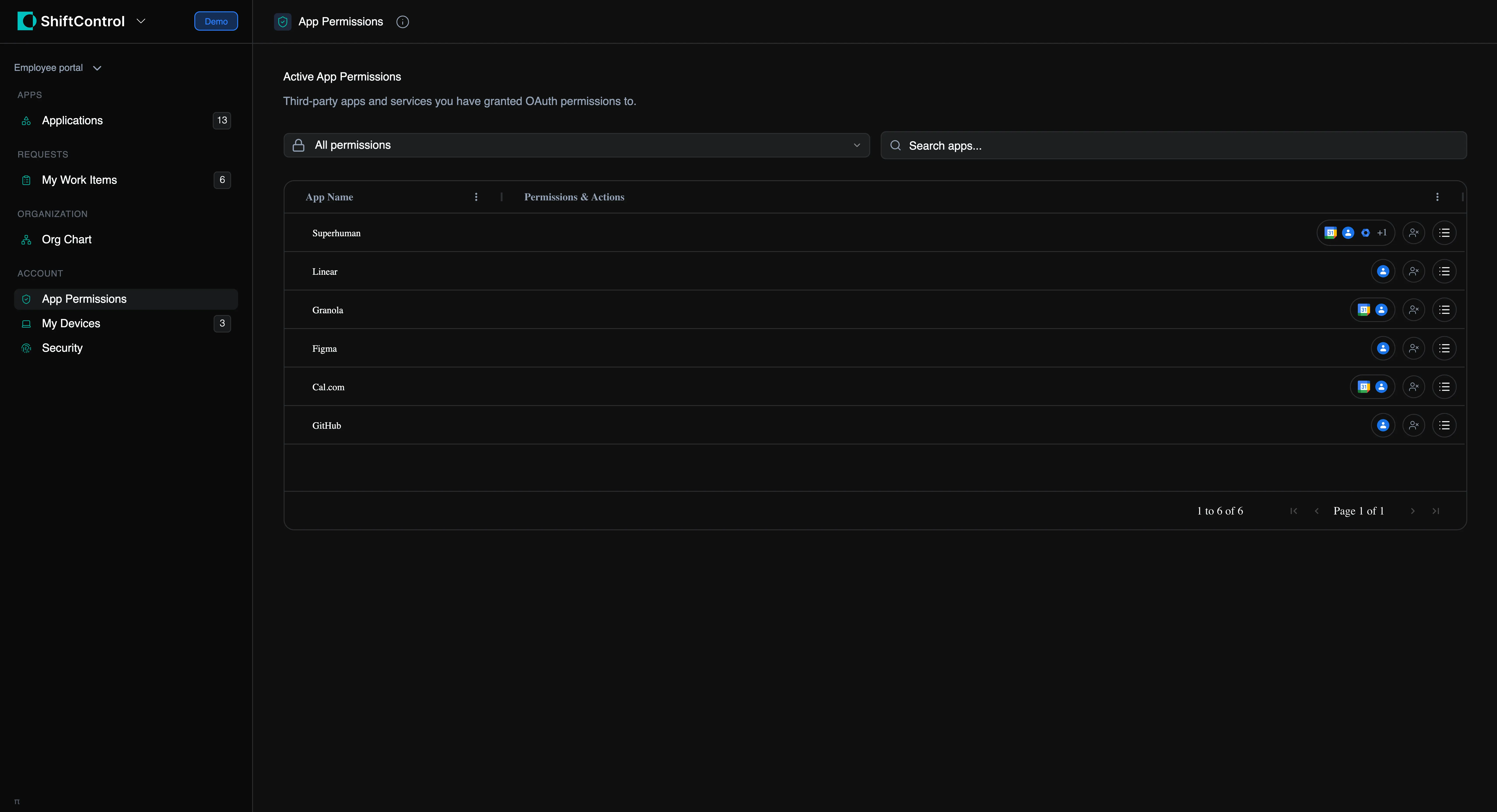Show details list for Granola
This screenshot has height=812, width=1497.
[1444, 310]
